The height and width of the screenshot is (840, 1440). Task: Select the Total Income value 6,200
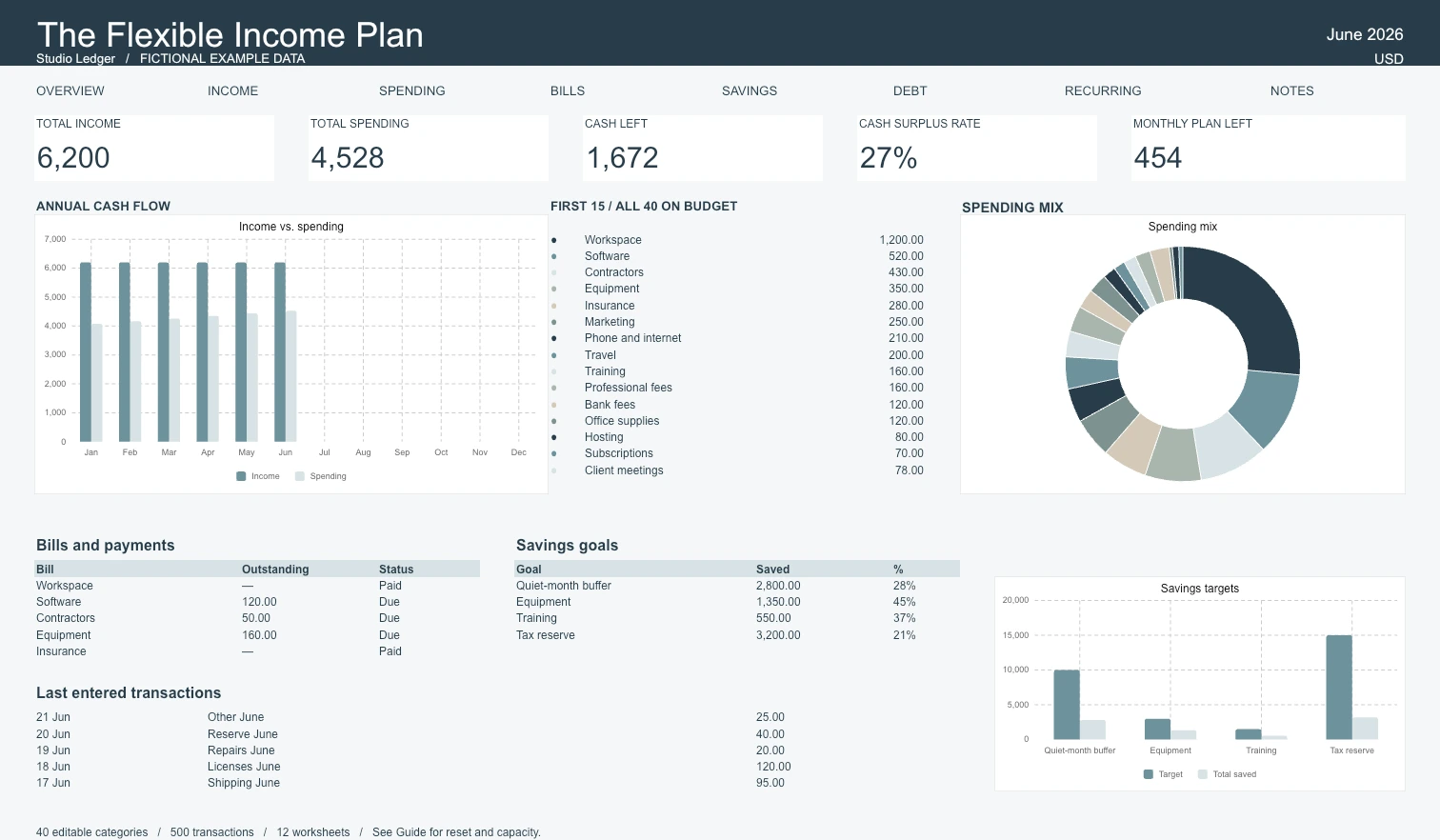[73, 158]
